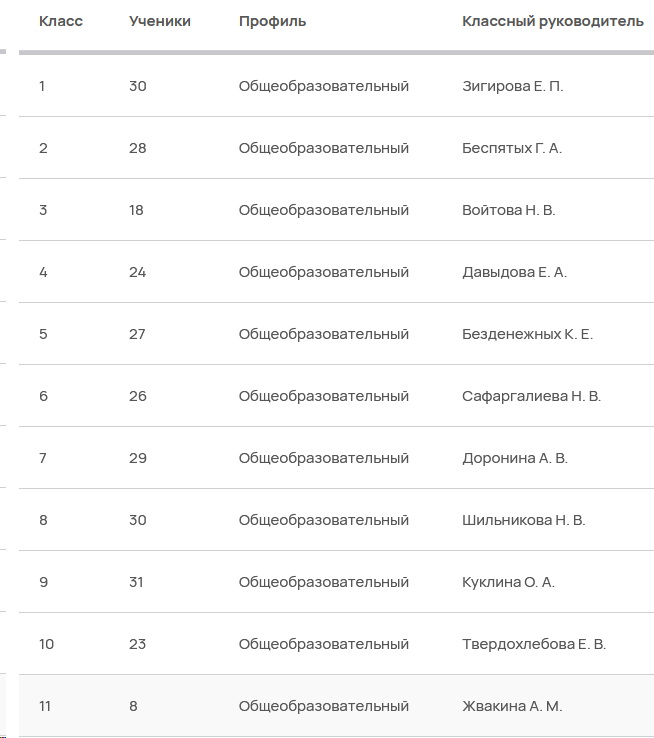654x738 pixels.
Task: Select teacher Зигирова Е. П.
Action: coord(512,86)
